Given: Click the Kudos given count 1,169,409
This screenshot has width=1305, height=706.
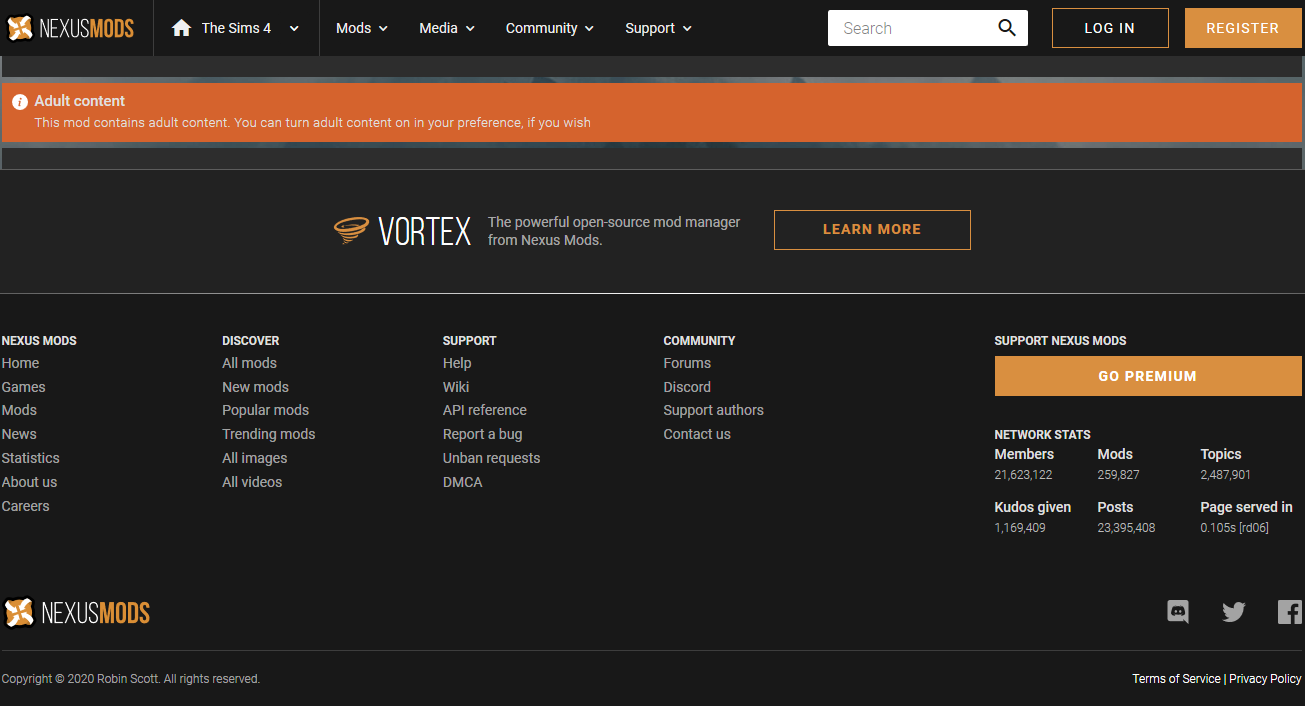Looking at the screenshot, I should (x=1020, y=528).
